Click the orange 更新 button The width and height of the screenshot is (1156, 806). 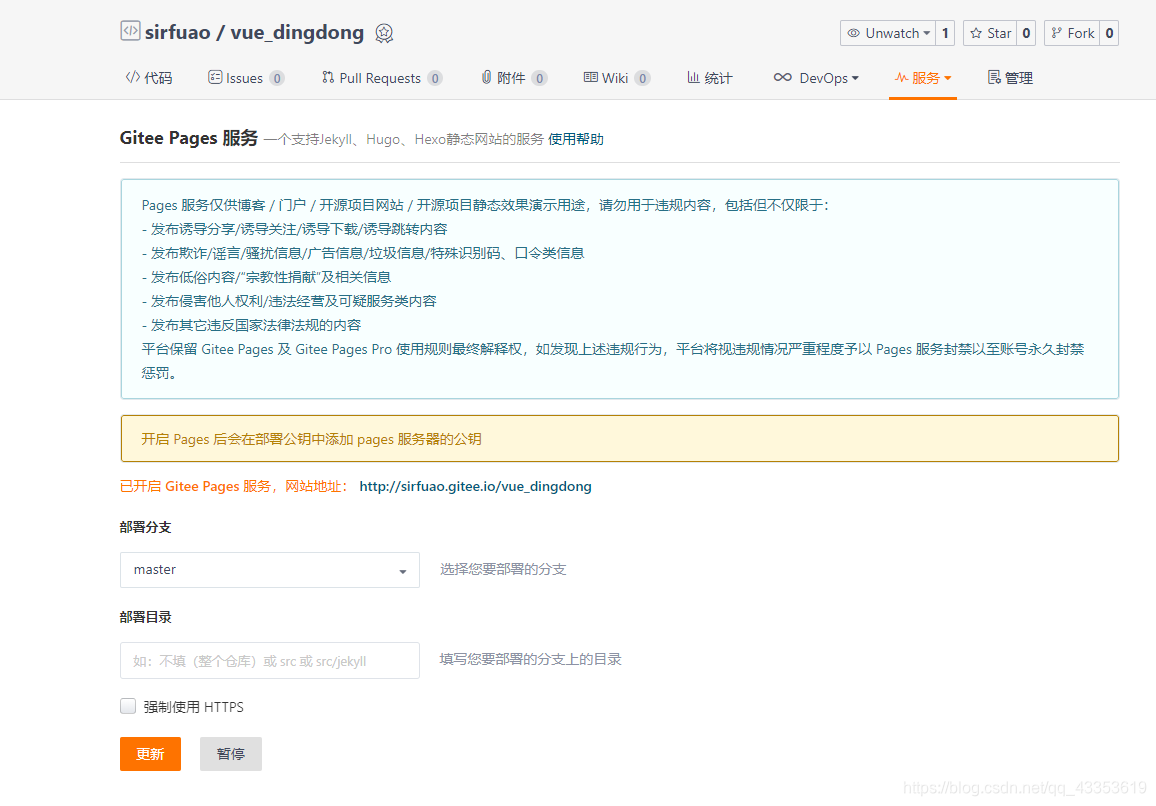coord(150,754)
